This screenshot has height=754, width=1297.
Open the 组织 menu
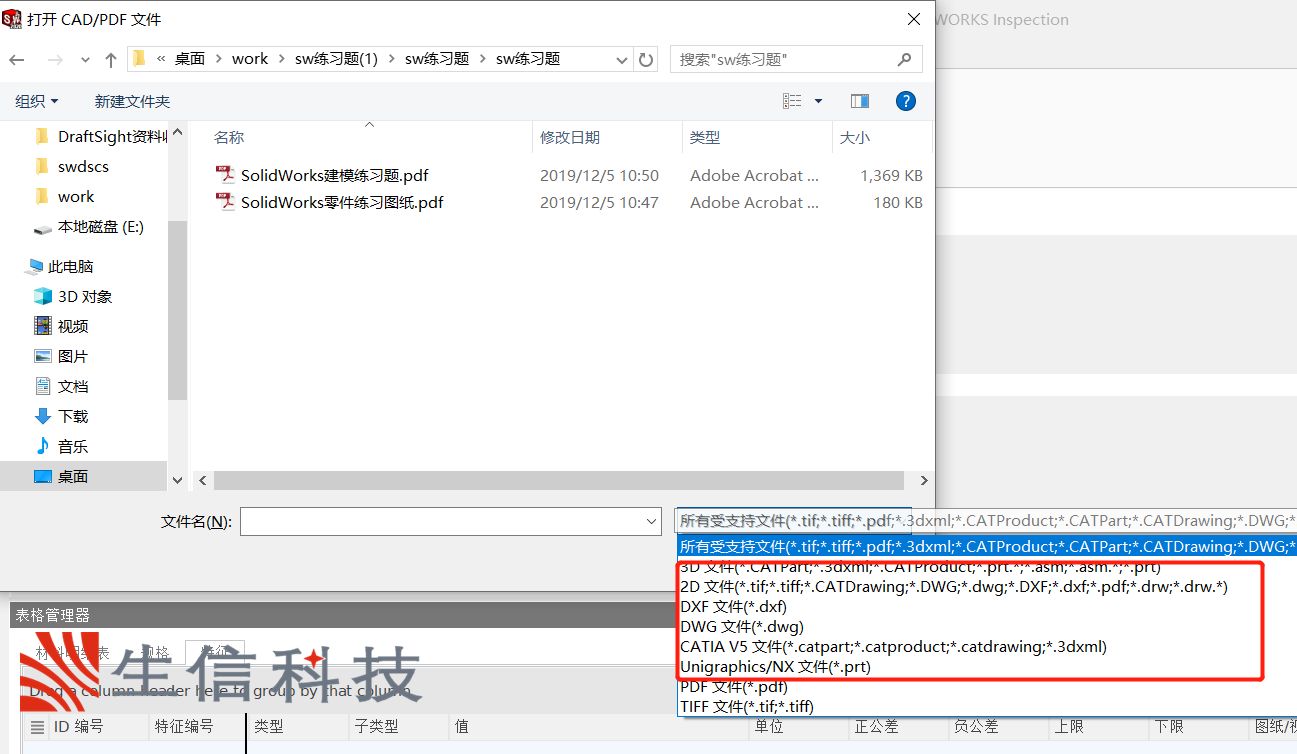37,101
